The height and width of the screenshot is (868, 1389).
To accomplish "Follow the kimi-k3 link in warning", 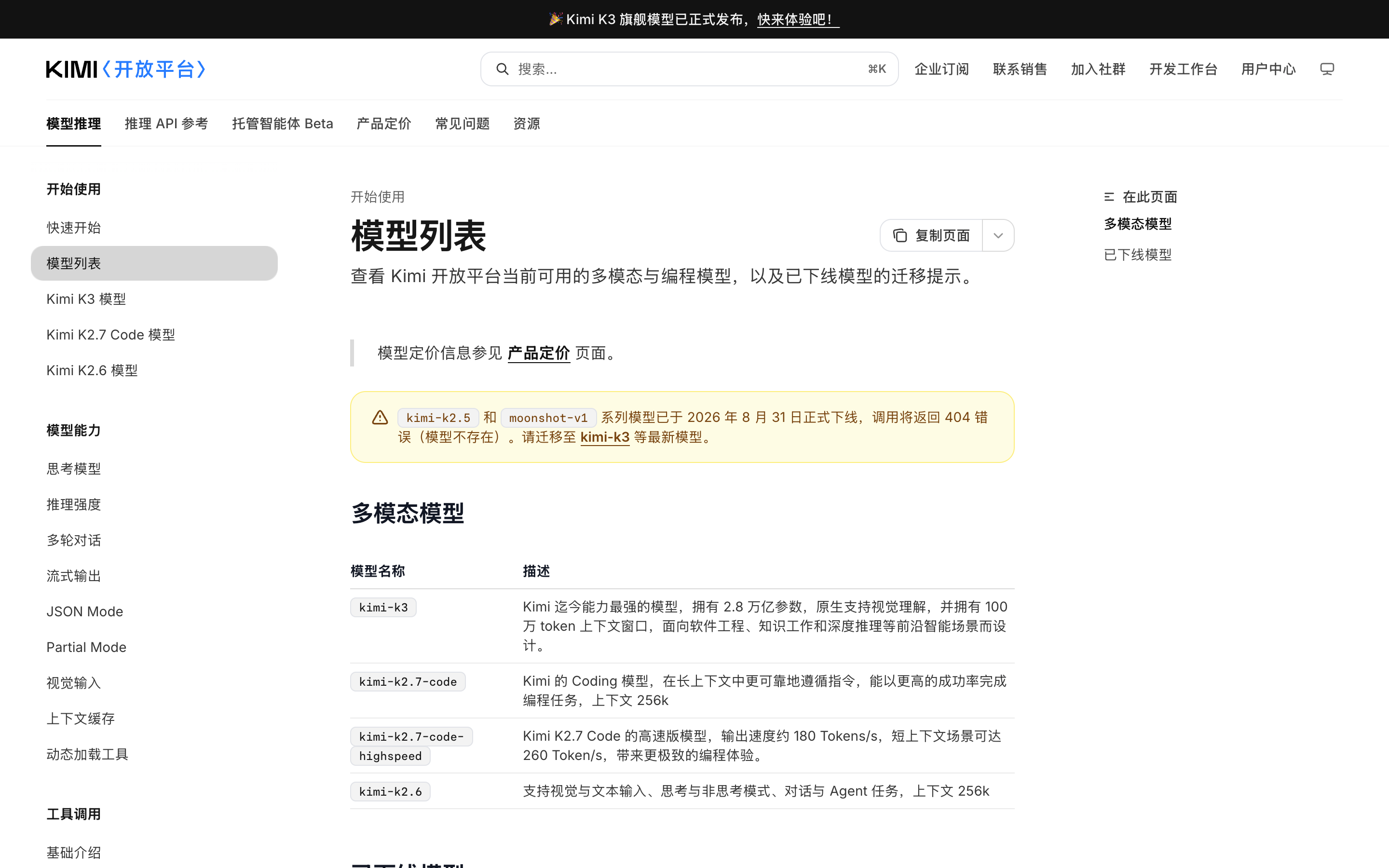I will [x=605, y=437].
